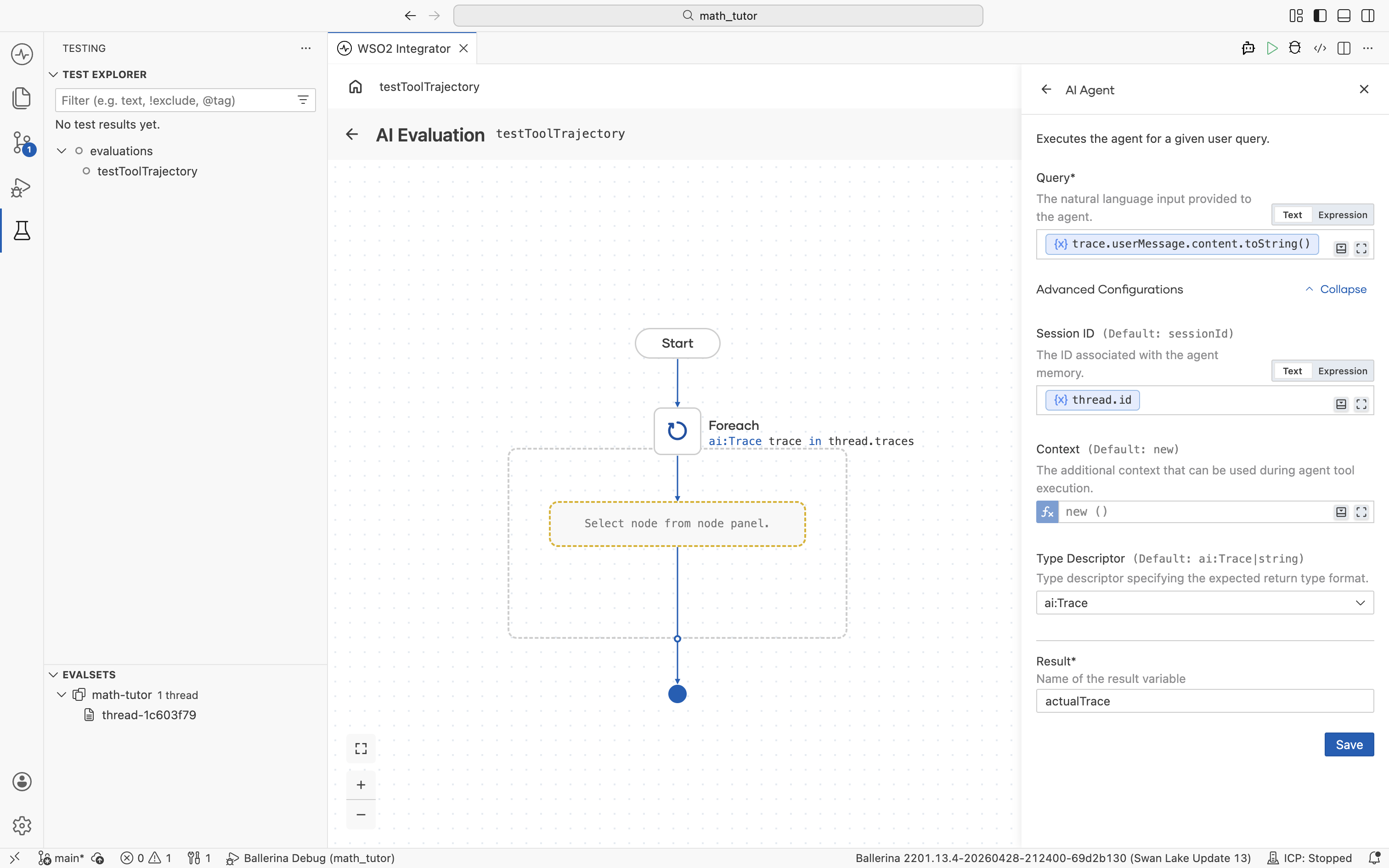Click the back arrow in AI Agent panel
Viewport: 1389px width, 868px height.
pos(1046,90)
